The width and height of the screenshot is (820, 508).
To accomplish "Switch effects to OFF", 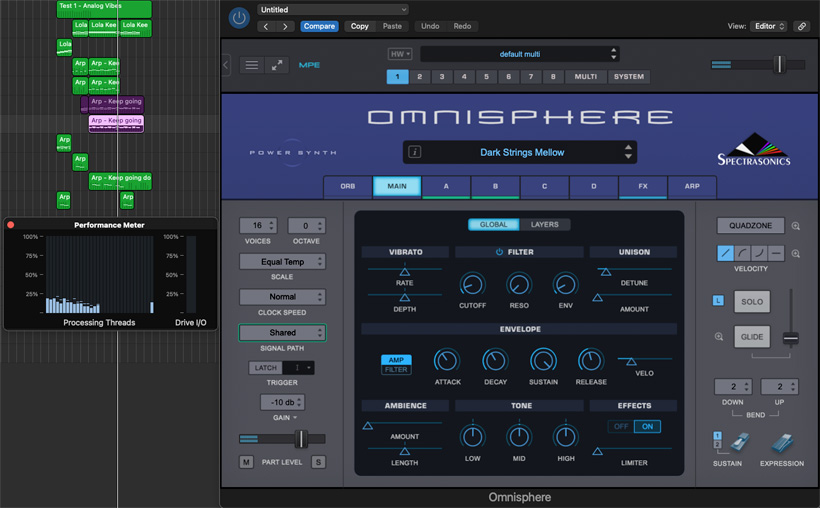I will point(621,426).
